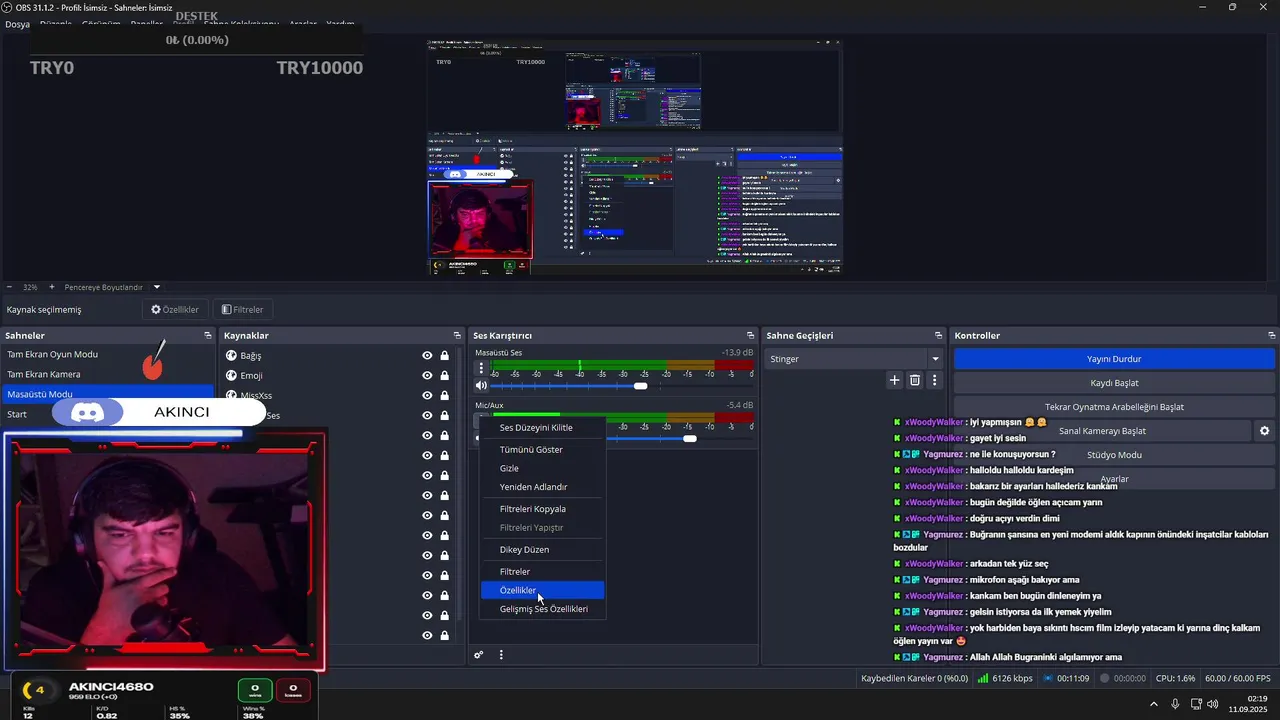Image resolution: width=1280 pixels, height=720 pixels.
Task: Pop out the Kaynaklar dock panel
Action: pyautogui.click(x=457, y=336)
